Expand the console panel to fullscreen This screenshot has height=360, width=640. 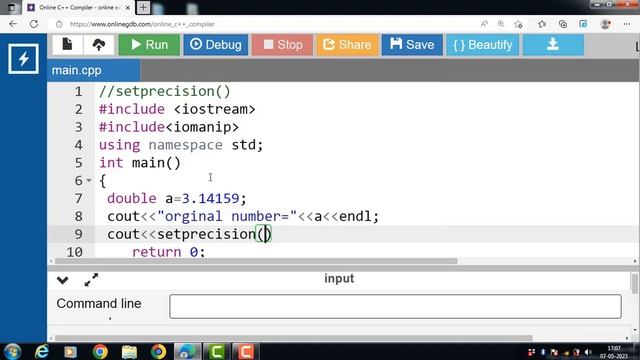(91, 280)
